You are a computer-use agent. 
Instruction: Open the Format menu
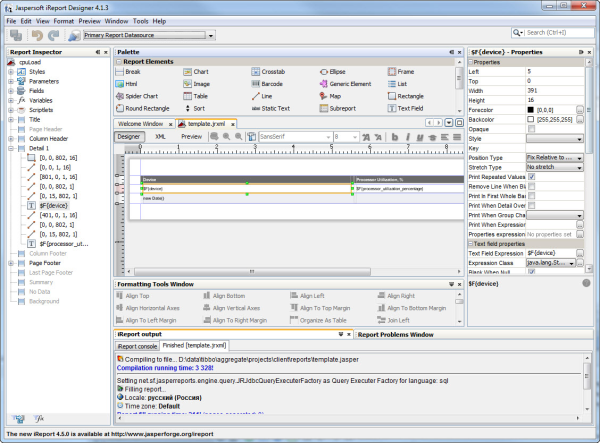64,21
